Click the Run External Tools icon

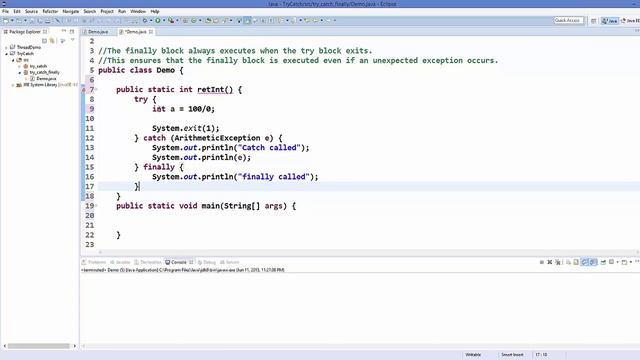(x=171, y=20)
